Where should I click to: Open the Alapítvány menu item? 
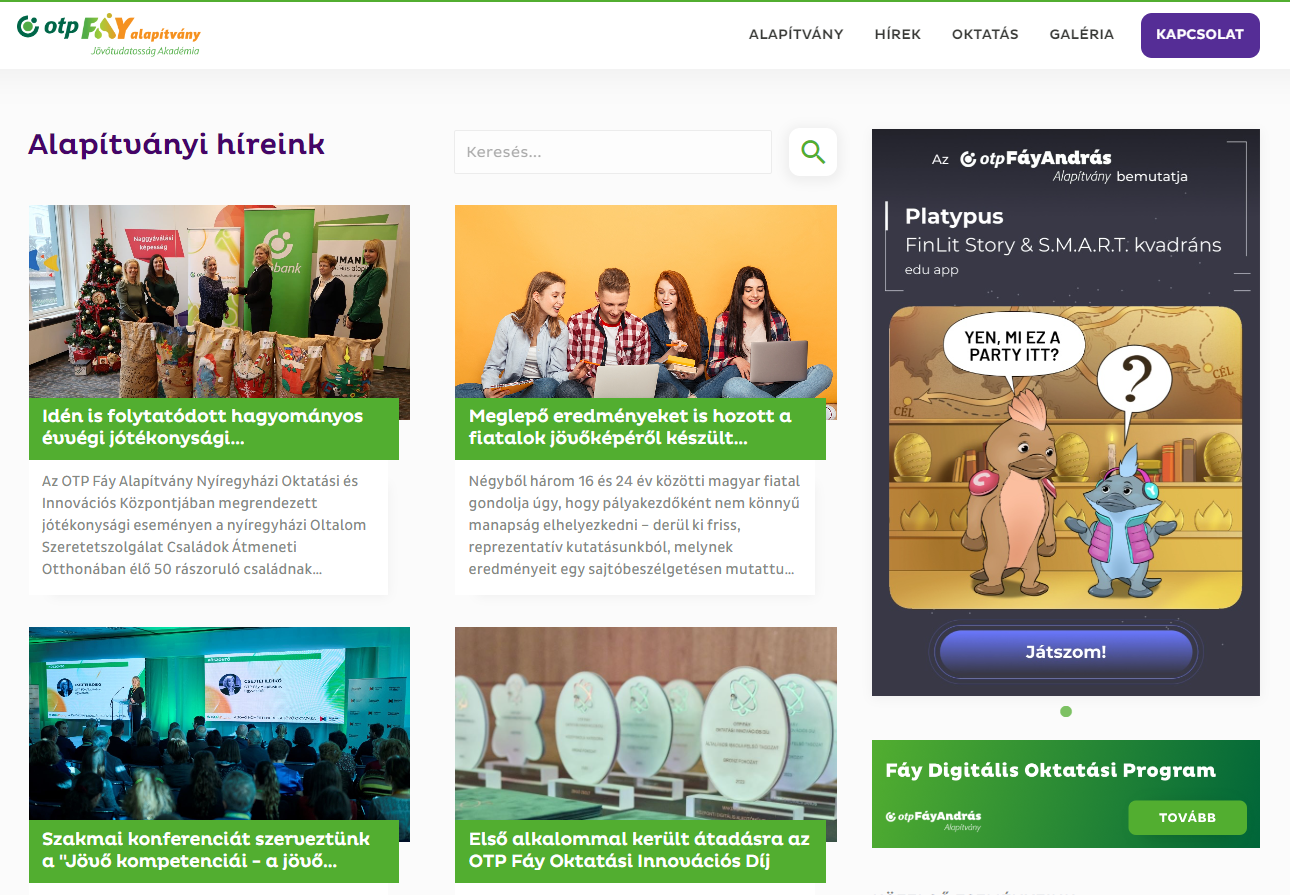796,34
